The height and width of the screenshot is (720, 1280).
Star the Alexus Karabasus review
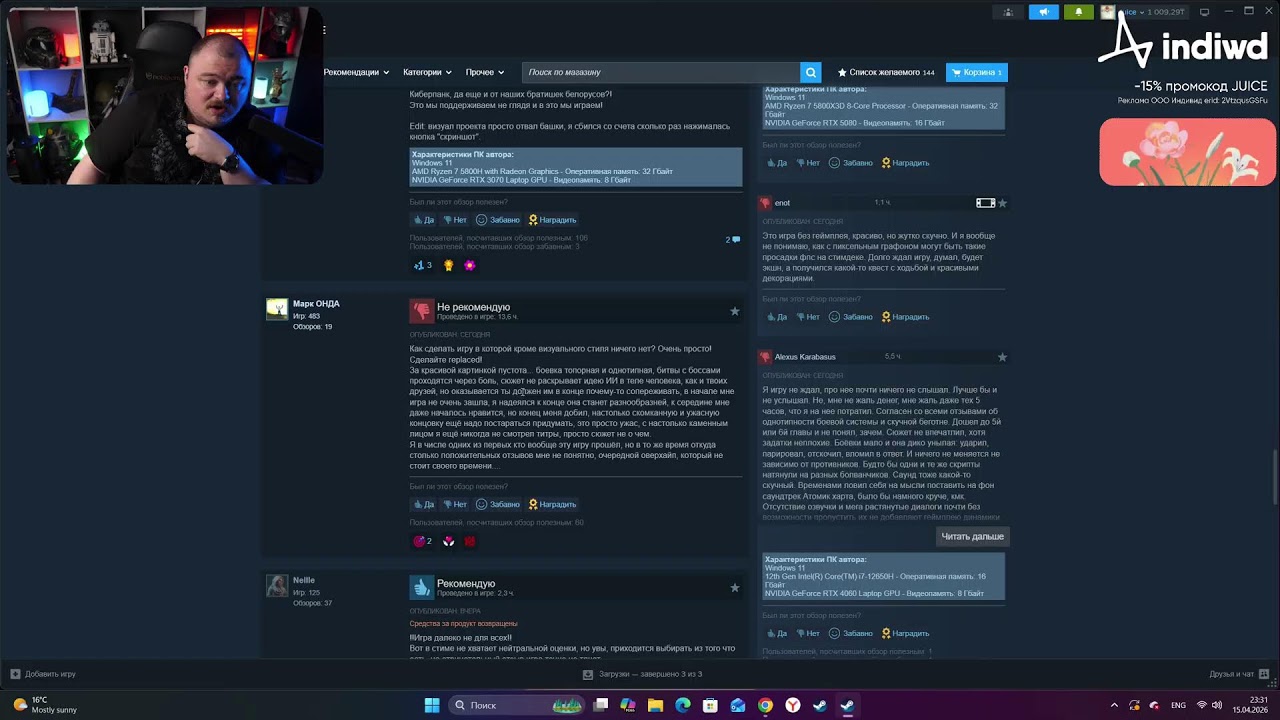point(1002,357)
